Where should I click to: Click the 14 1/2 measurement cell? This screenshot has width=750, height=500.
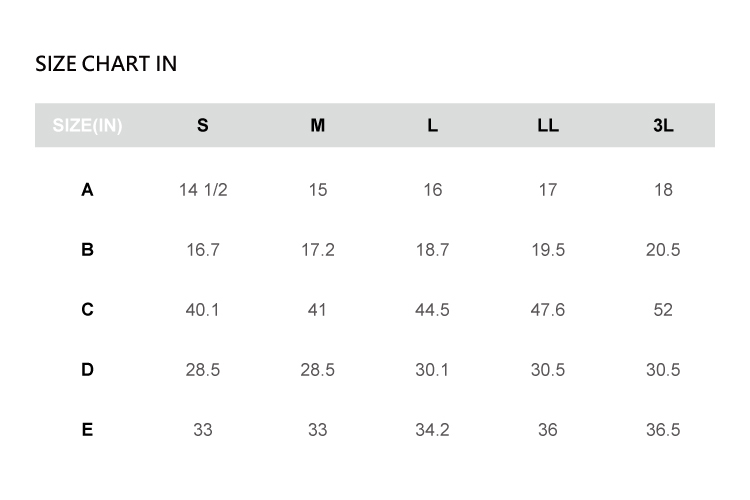click(x=203, y=190)
